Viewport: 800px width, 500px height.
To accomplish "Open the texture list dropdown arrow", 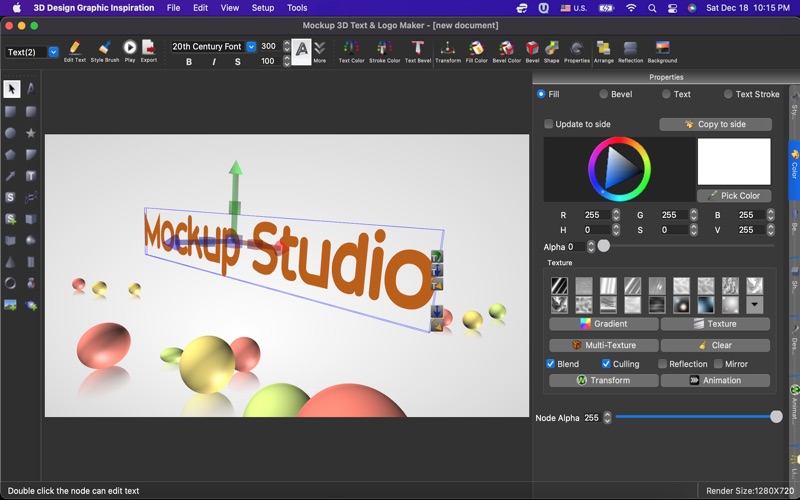I will [755, 305].
